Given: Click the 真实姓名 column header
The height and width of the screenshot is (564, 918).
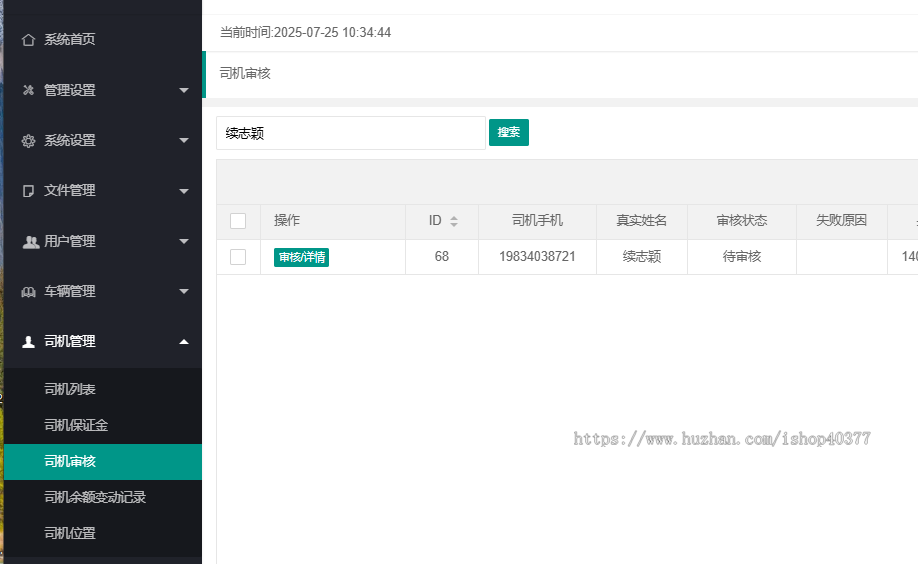Looking at the screenshot, I should pyautogui.click(x=642, y=221).
